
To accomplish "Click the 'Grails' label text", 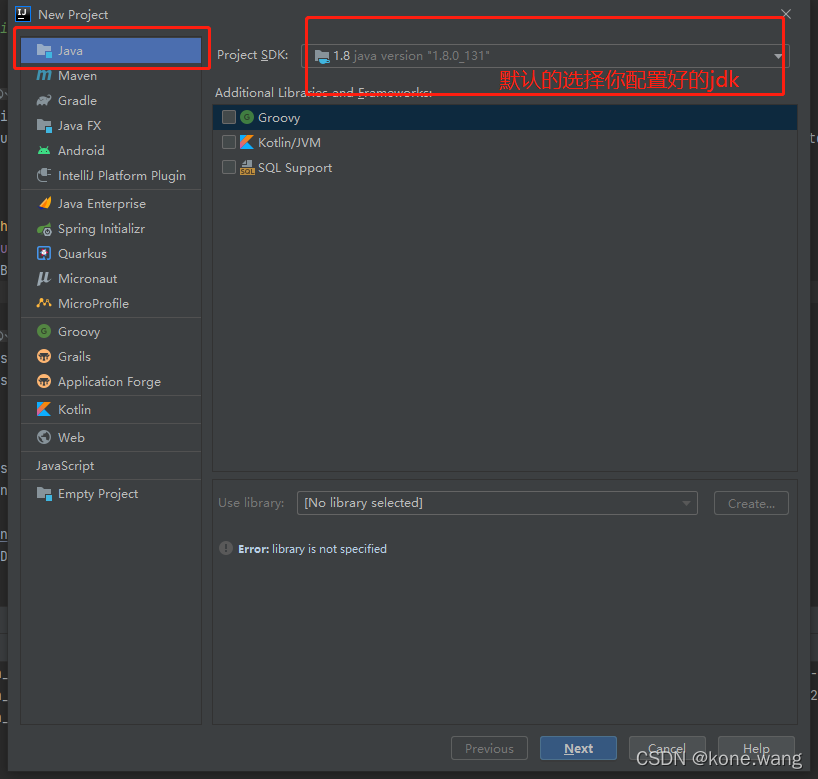I will pyautogui.click(x=75, y=357).
